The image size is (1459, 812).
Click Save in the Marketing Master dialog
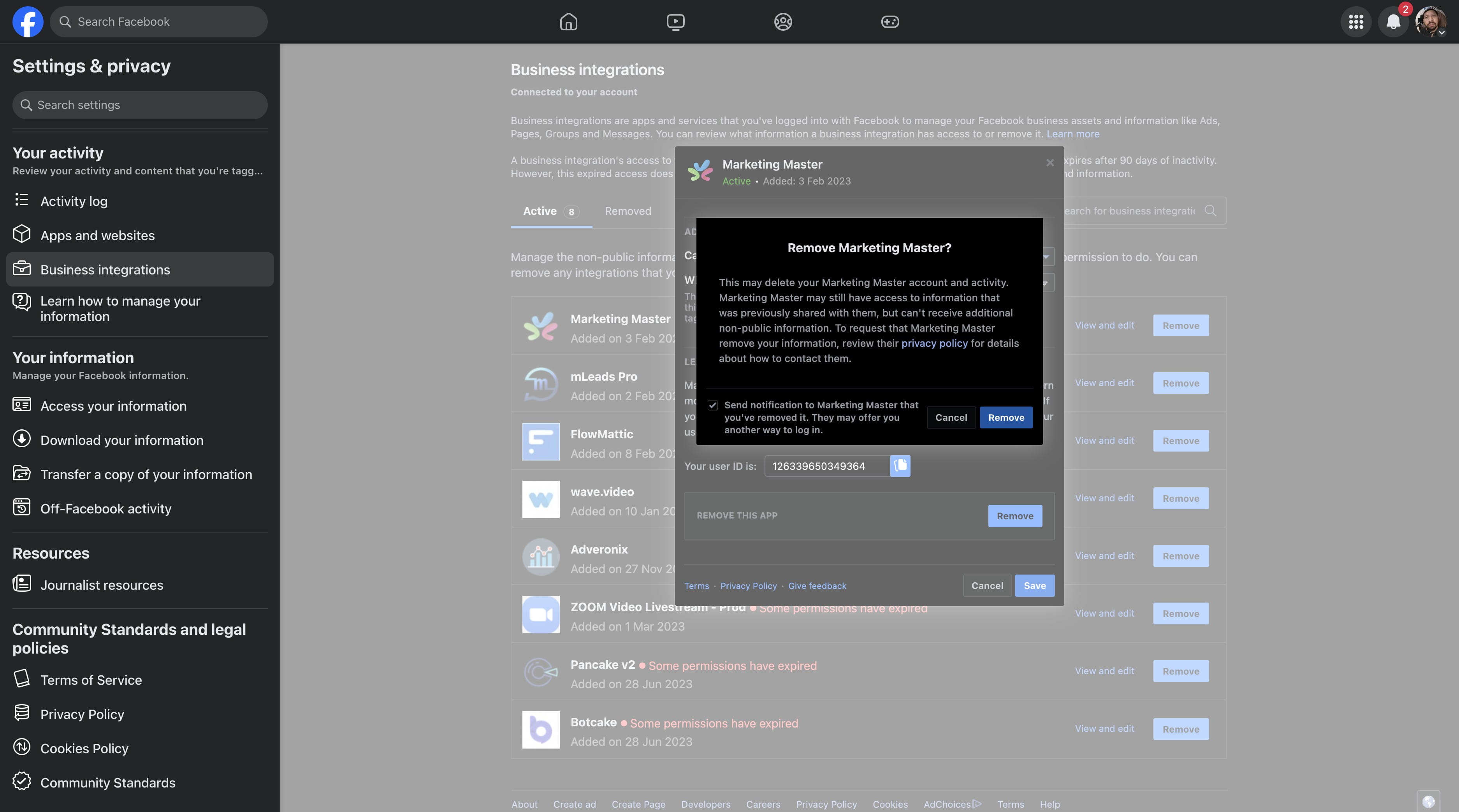coord(1034,585)
